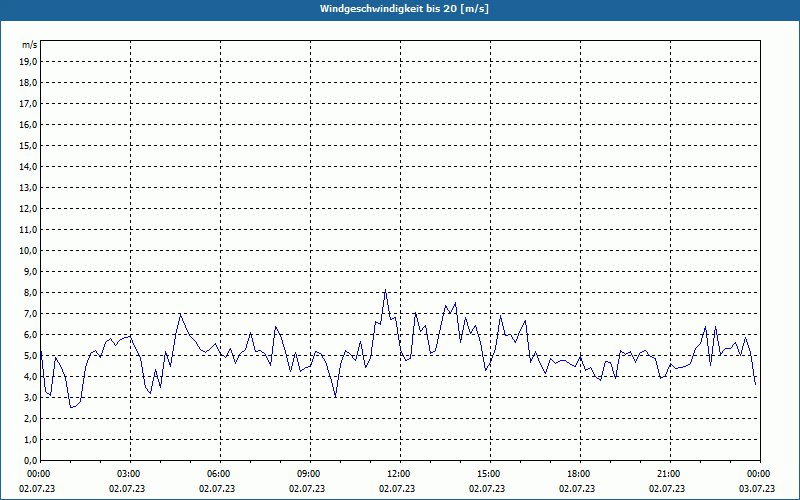This screenshot has width=800, height=500.
Task: Select the '03:00' time label
Action: click(130, 474)
